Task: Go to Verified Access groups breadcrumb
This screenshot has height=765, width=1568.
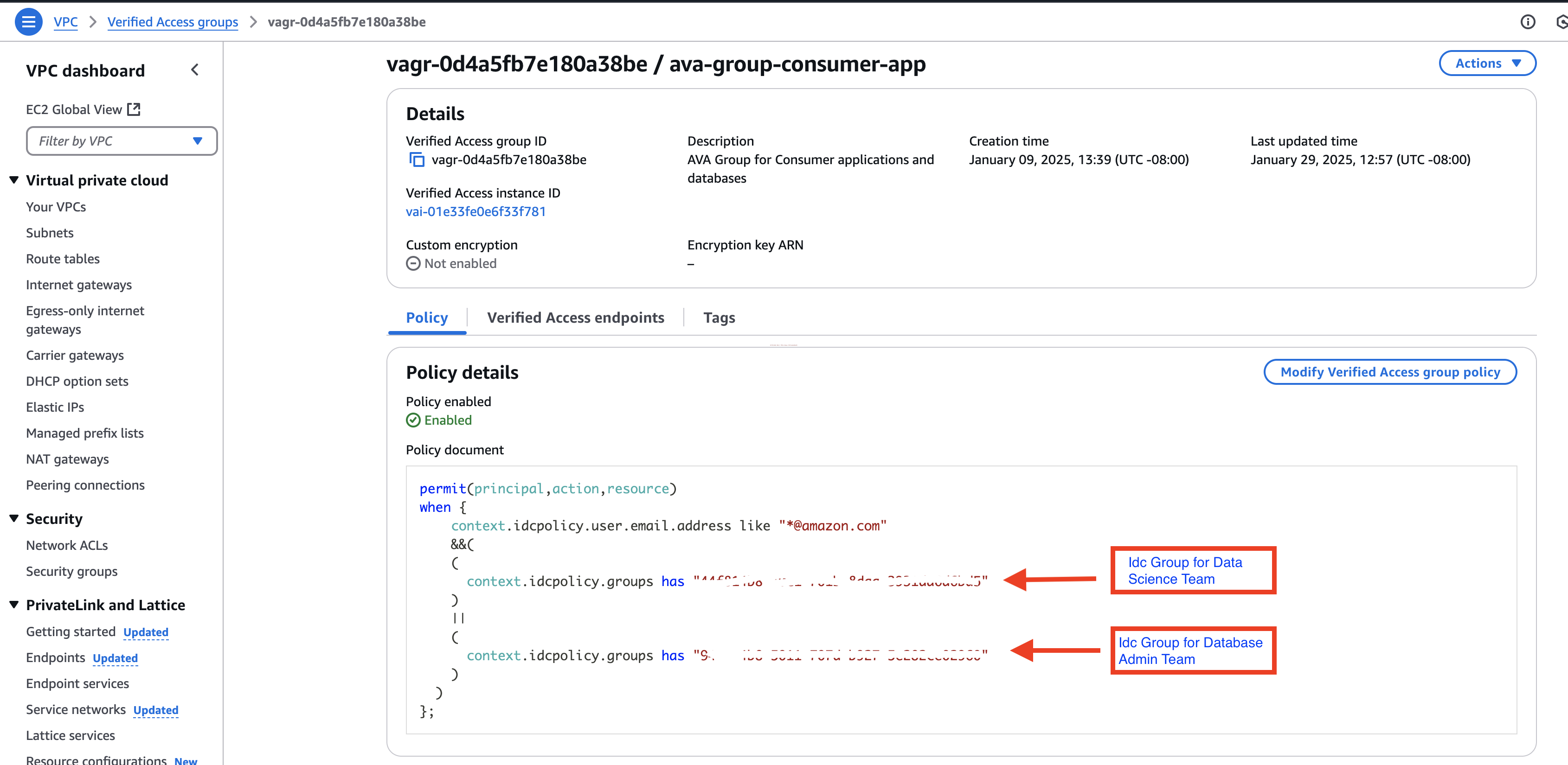Action: (x=172, y=22)
